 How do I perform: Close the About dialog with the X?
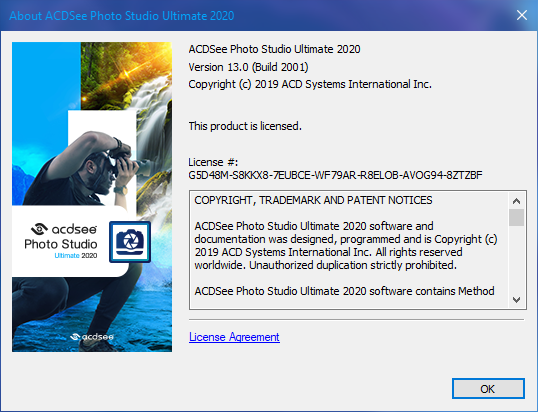(522, 15)
